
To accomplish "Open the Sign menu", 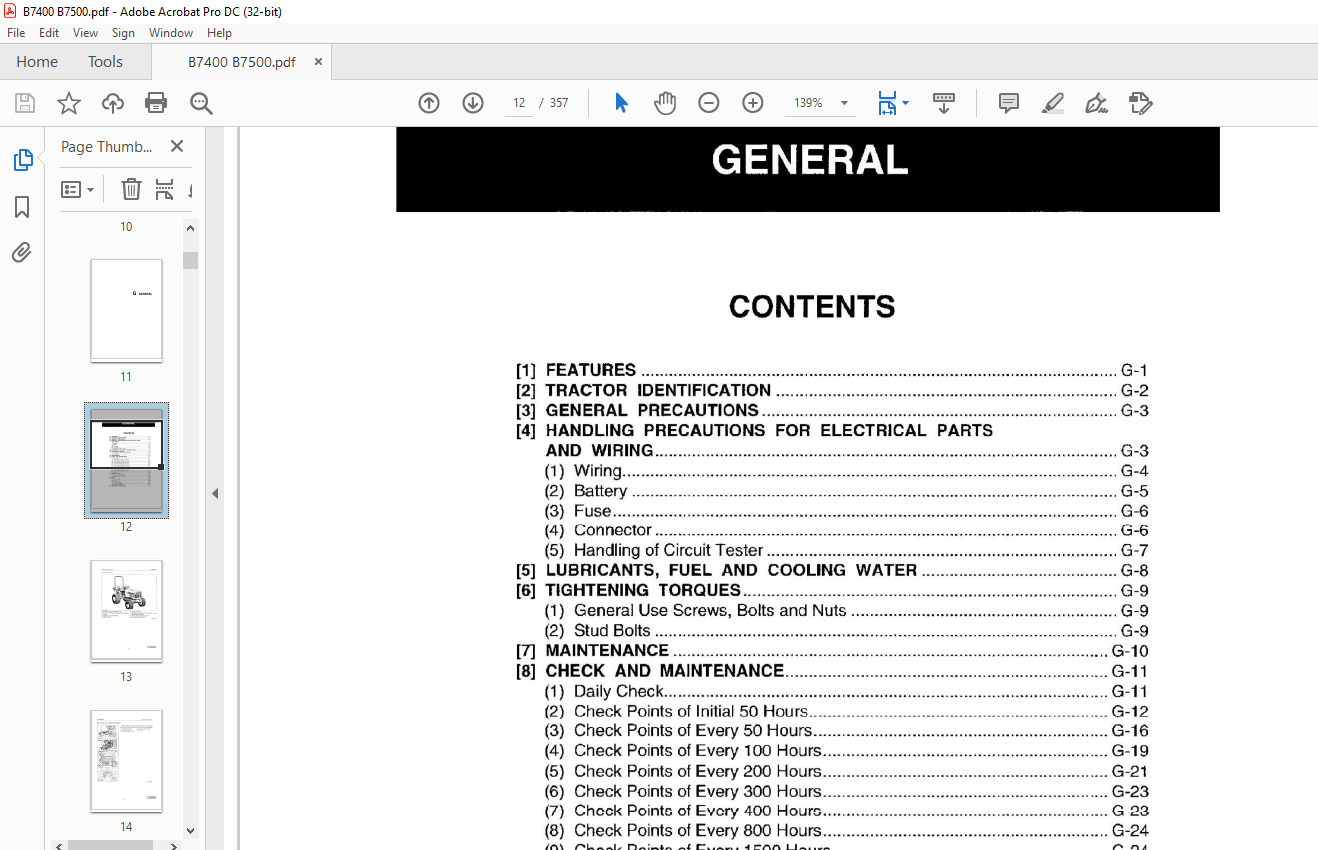I will pos(123,33).
